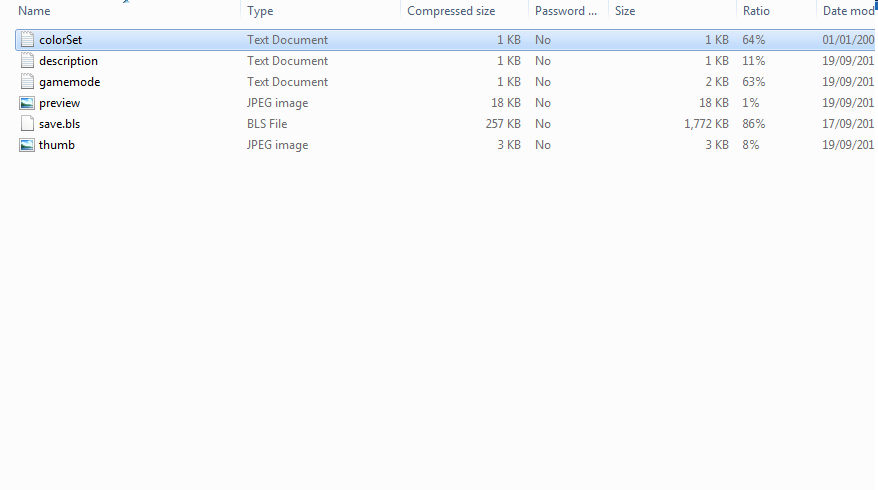Viewport: 878px width, 490px height.
Task: Click the description file icon
Action: [27, 61]
